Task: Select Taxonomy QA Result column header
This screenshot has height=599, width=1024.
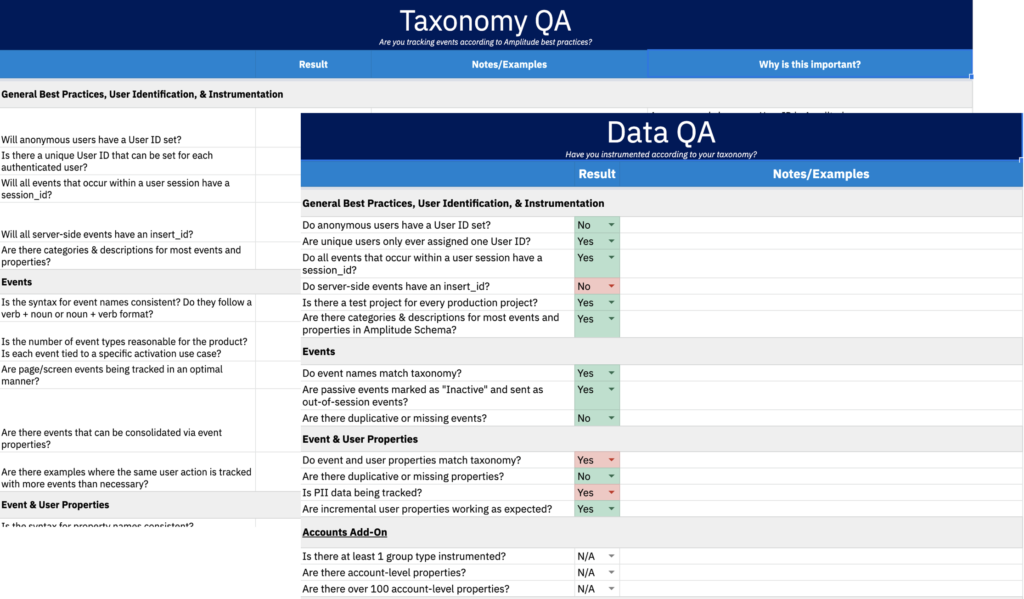Action: [x=313, y=64]
